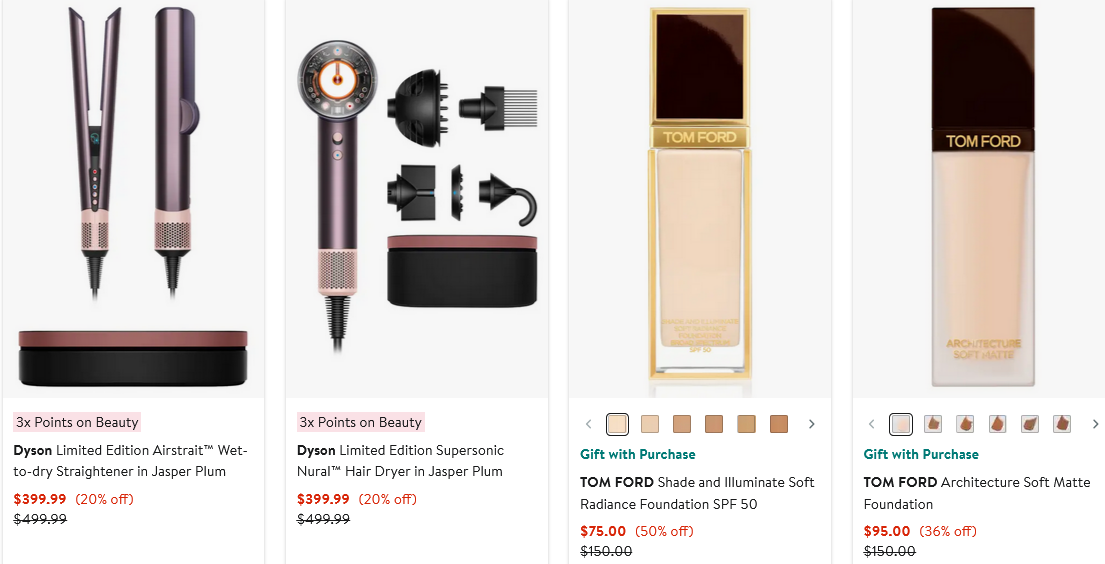The image size is (1105, 564).
Task: Click the TOM FORD Soft Radiance bottle image
Action: click(699, 198)
